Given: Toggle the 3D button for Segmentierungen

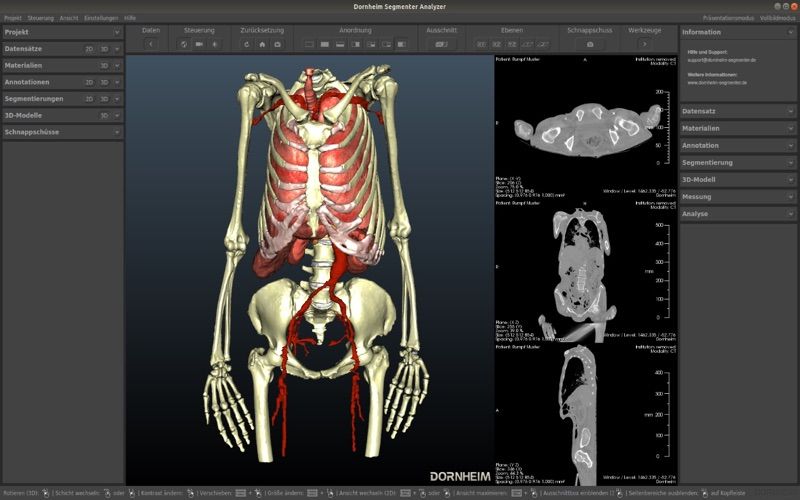Looking at the screenshot, I should click(104, 99).
